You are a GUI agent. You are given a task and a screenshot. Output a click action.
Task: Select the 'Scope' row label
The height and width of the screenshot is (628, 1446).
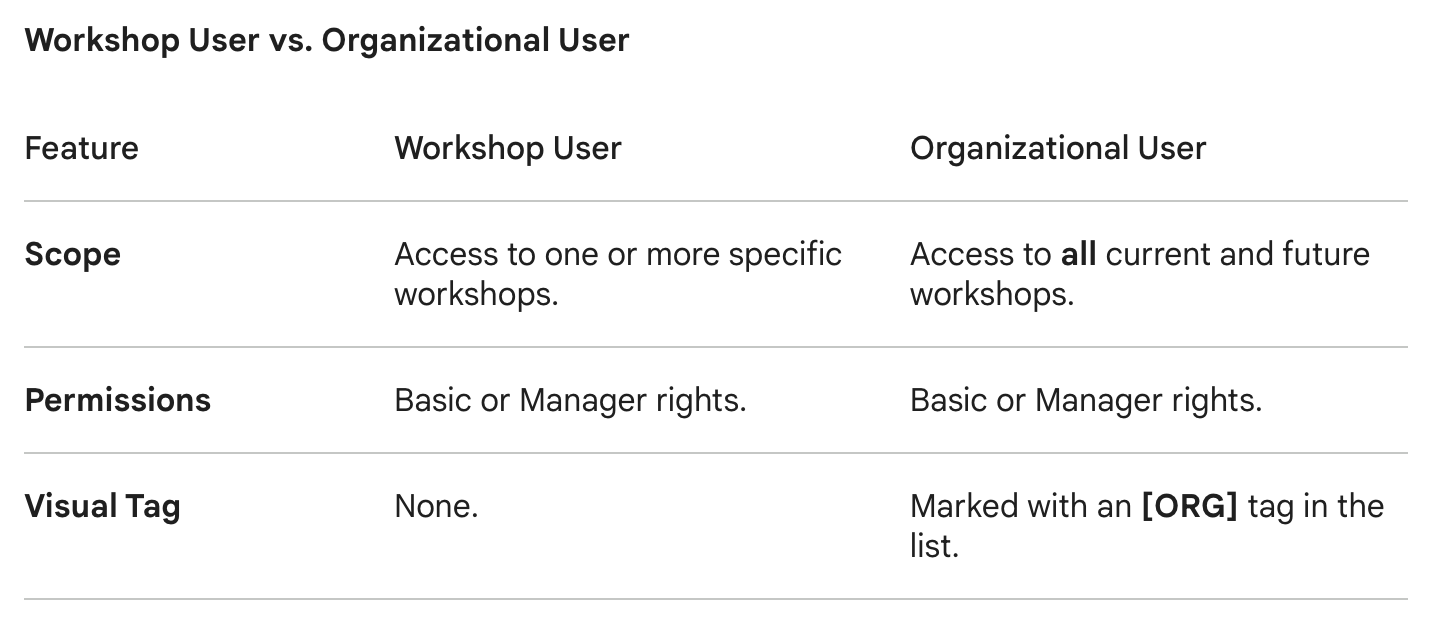pos(73,254)
